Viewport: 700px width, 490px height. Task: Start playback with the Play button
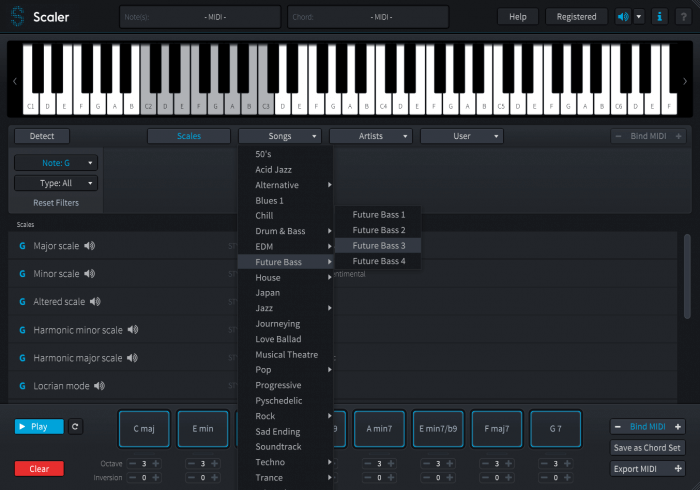pyautogui.click(x=39, y=426)
